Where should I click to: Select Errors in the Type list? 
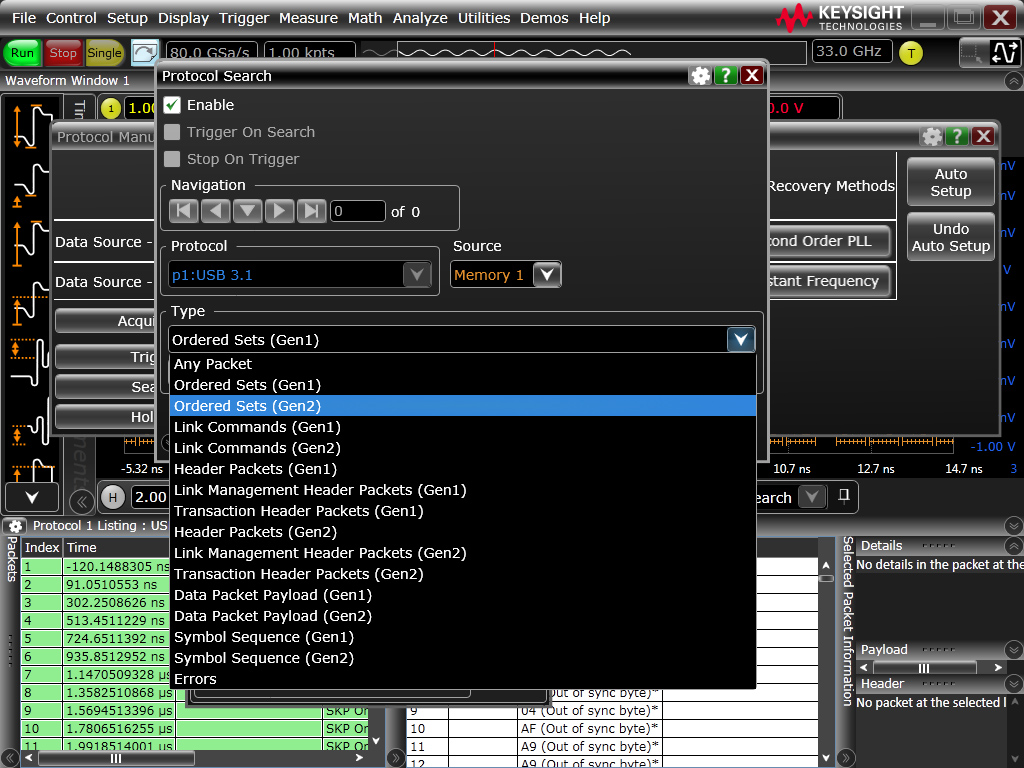pos(195,679)
